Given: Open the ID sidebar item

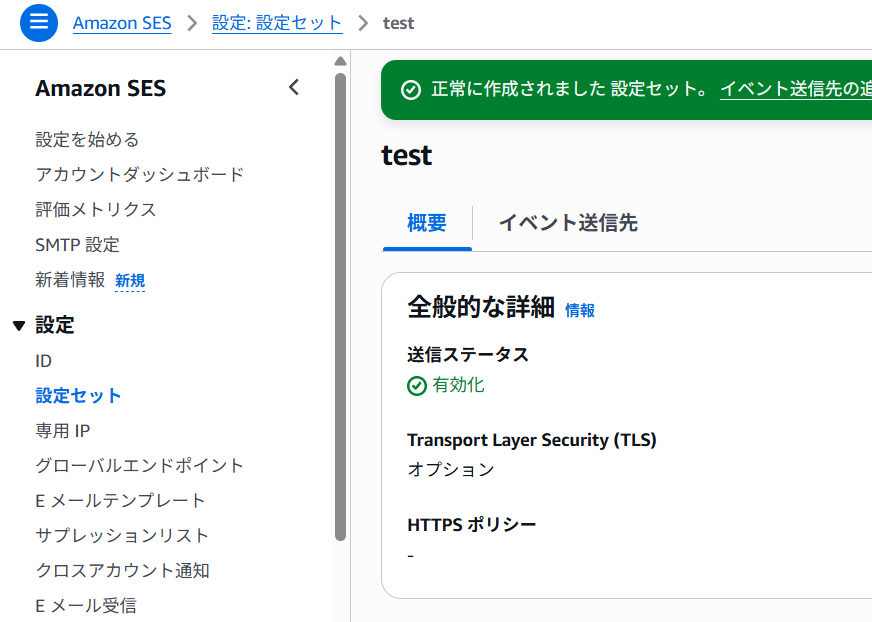Looking at the screenshot, I should tap(43, 361).
